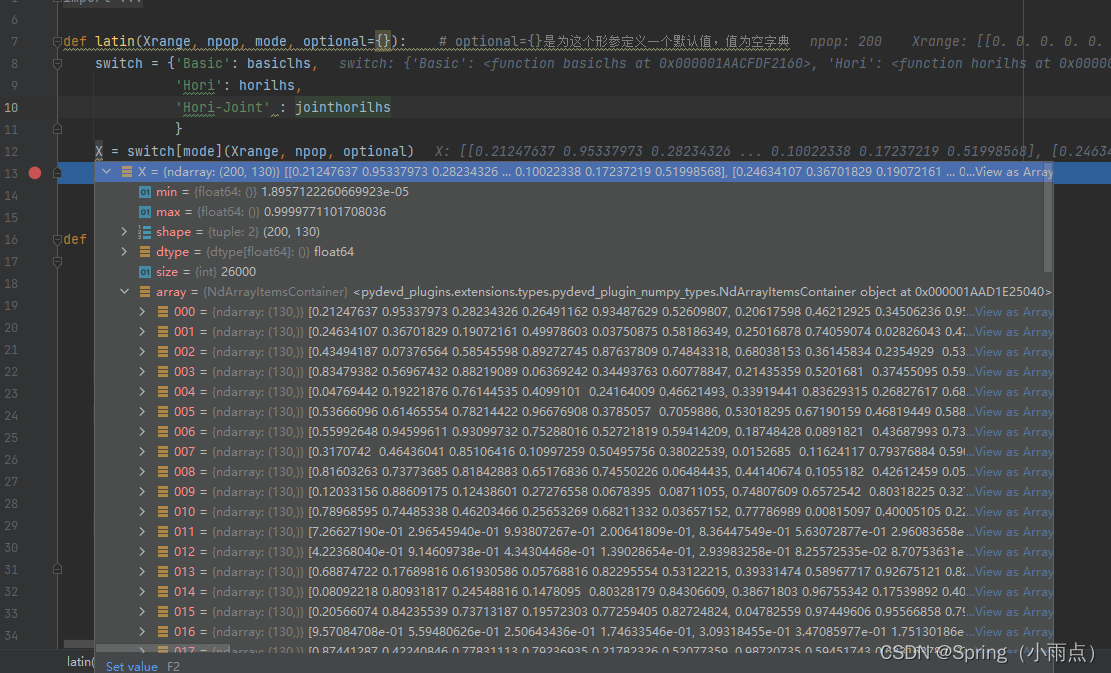
Task: Collapse the array NdArrayItemsContainer node
Action: coord(124,291)
